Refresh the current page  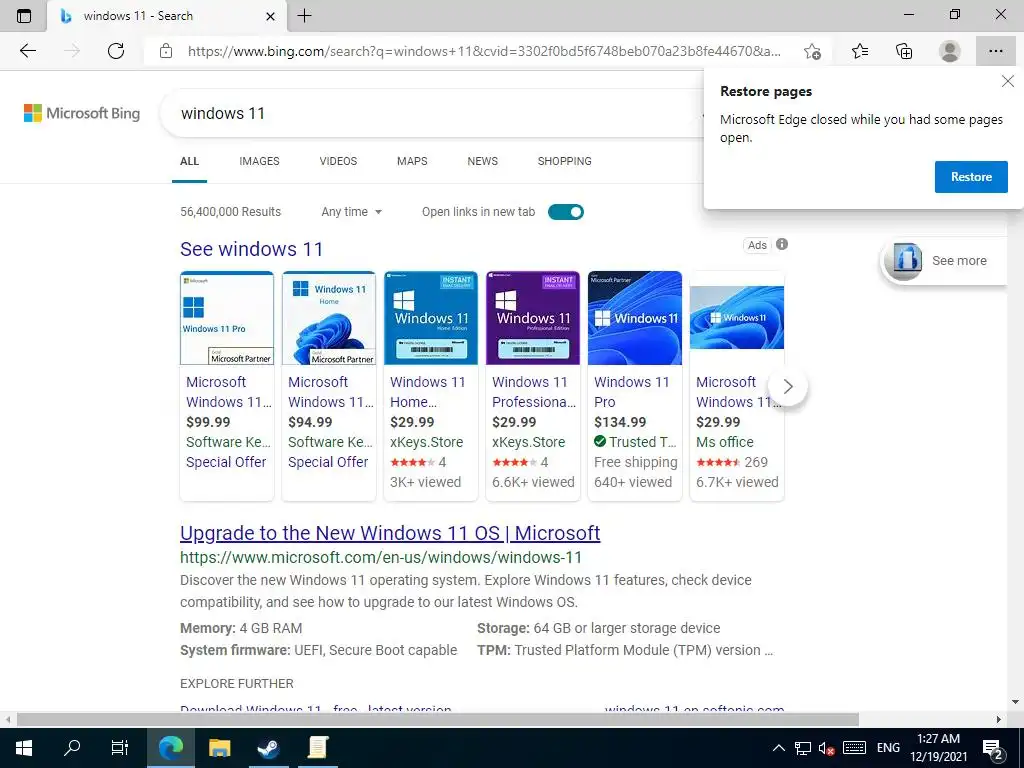pyautogui.click(x=116, y=51)
